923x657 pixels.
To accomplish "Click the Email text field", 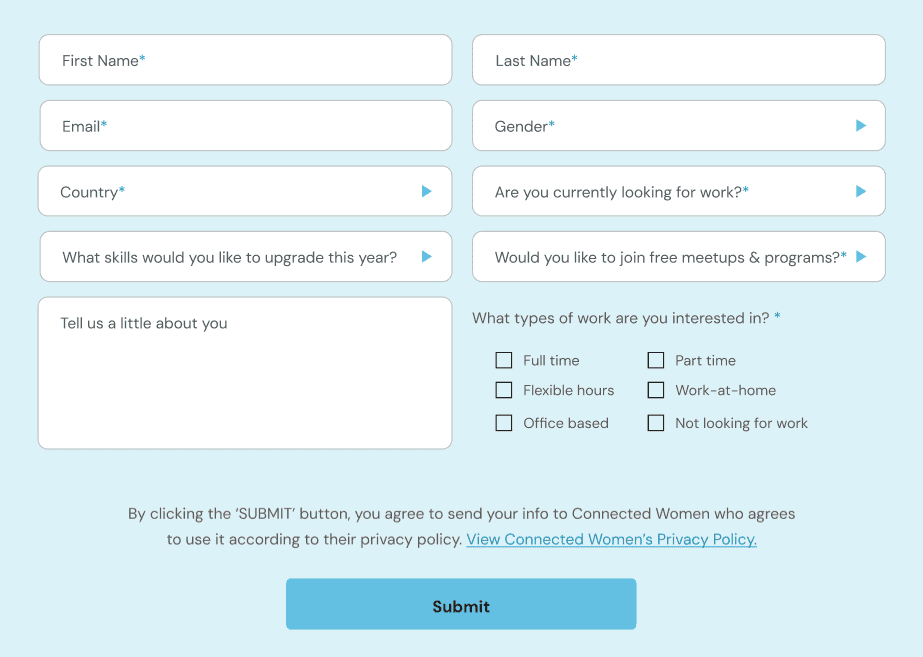I will [245, 126].
